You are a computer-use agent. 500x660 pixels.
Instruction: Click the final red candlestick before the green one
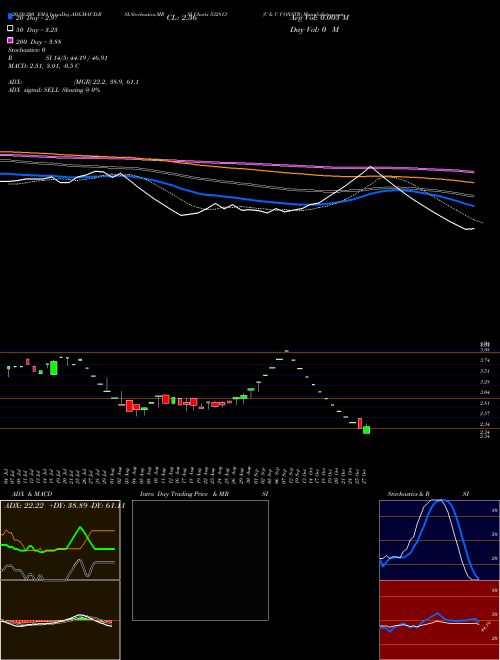[360, 423]
